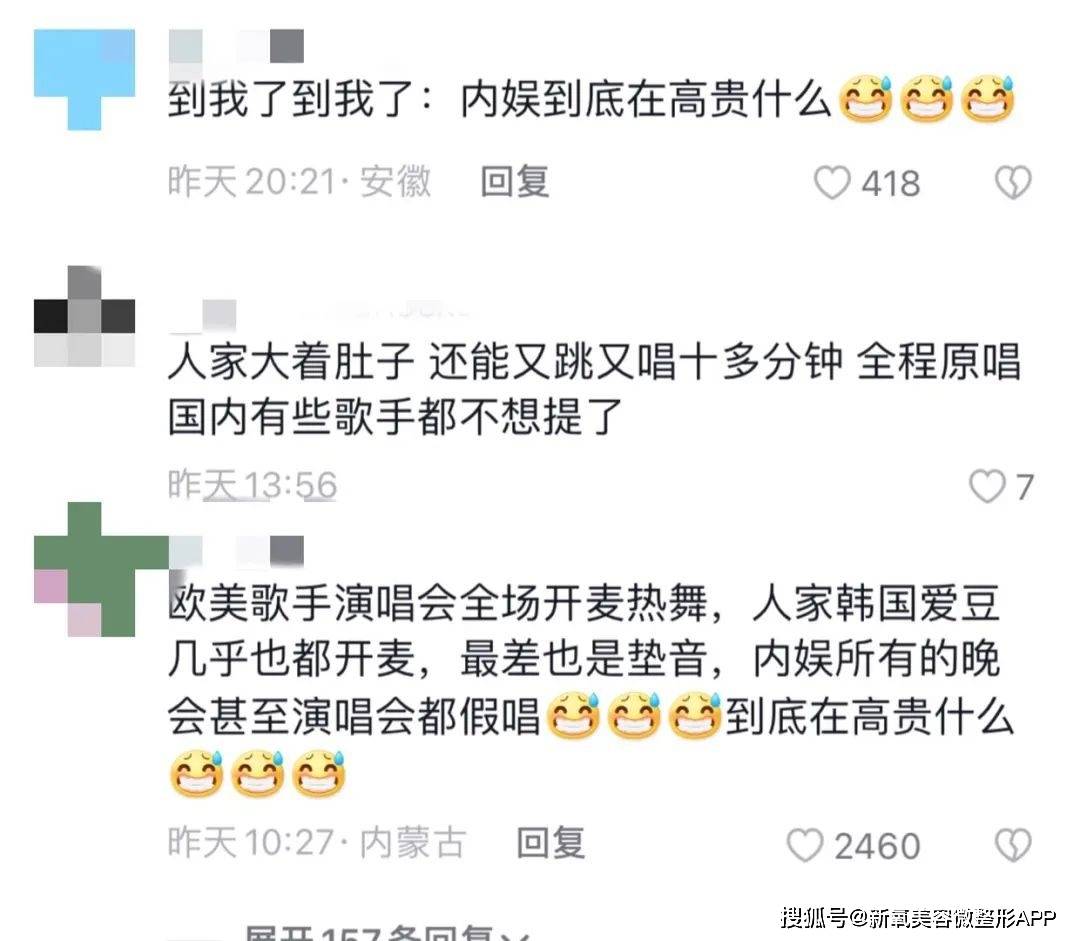
Task: Reply to the 昨天 20:21 安徽 comment
Action: [x=515, y=183]
